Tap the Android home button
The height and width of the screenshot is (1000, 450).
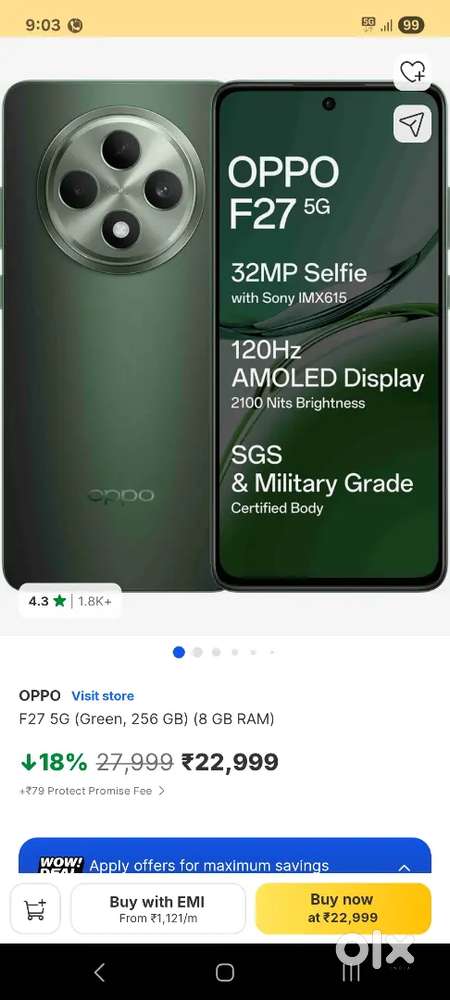[224, 972]
